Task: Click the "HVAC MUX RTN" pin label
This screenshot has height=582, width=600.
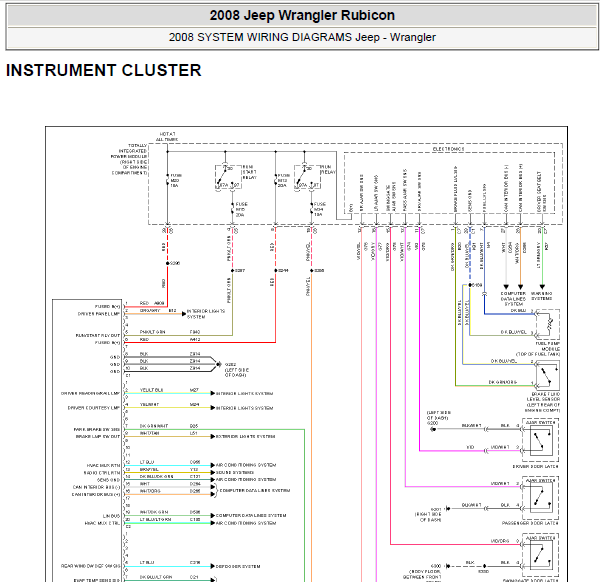Action: [x=103, y=465]
